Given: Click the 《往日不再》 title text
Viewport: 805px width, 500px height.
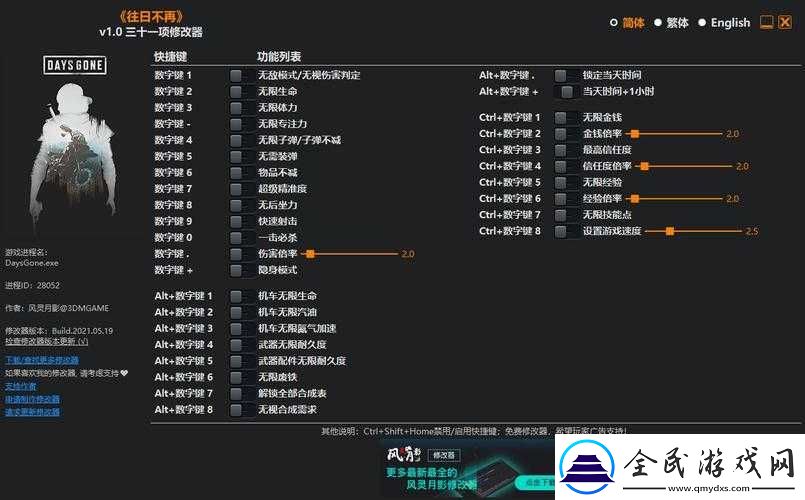Looking at the screenshot, I should tap(151, 16).
